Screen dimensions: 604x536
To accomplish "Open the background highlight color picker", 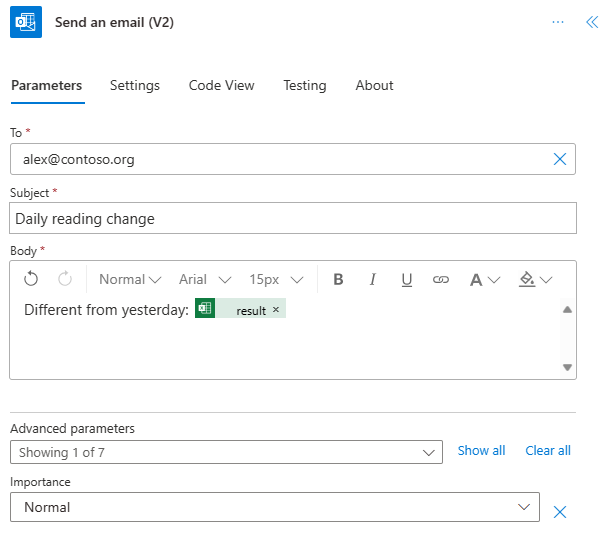I will (535, 279).
